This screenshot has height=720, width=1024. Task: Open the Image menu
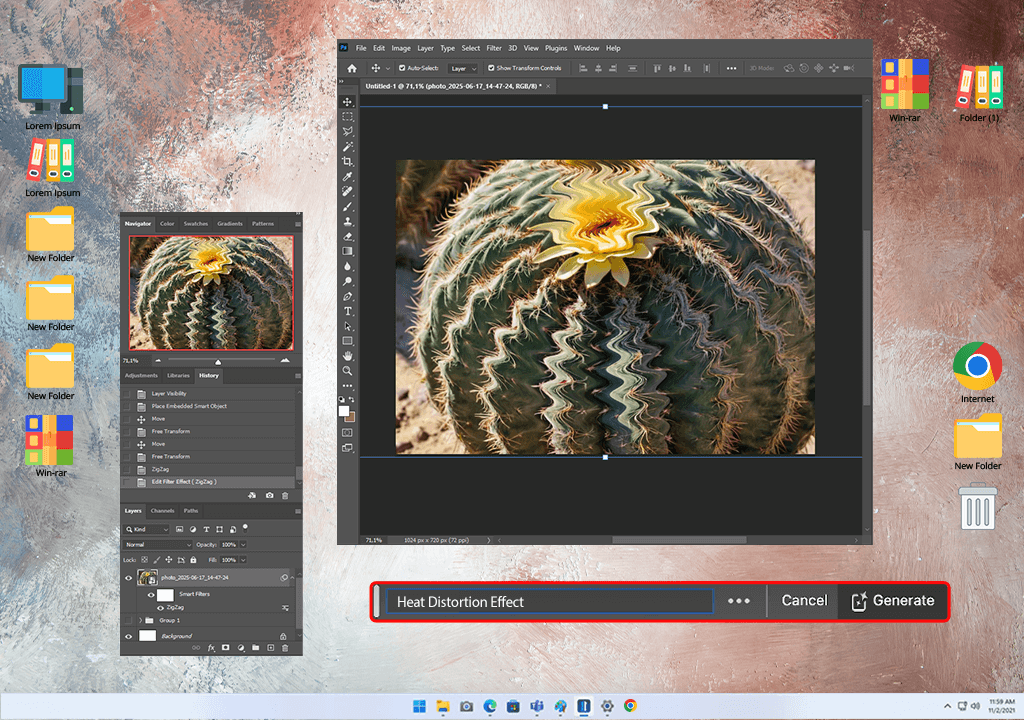pyautogui.click(x=401, y=48)
